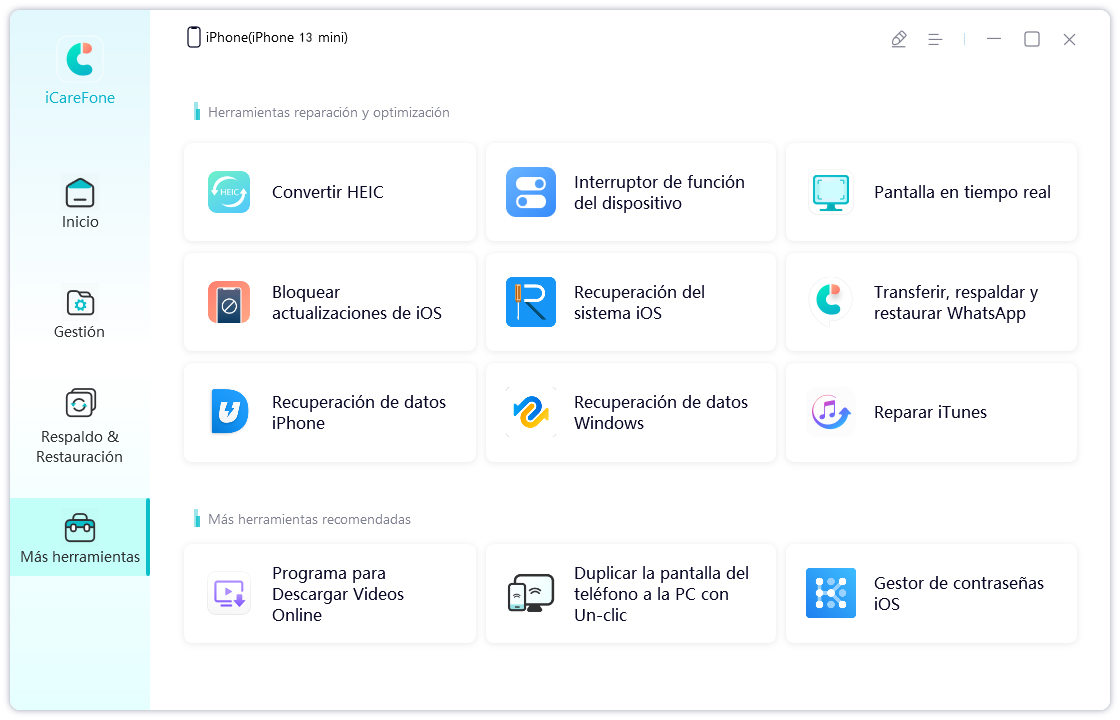The image size is (1120, 720).
Task: Open Transferir, respaldar y restaurar WhatsApp
Action: [931, 302]
